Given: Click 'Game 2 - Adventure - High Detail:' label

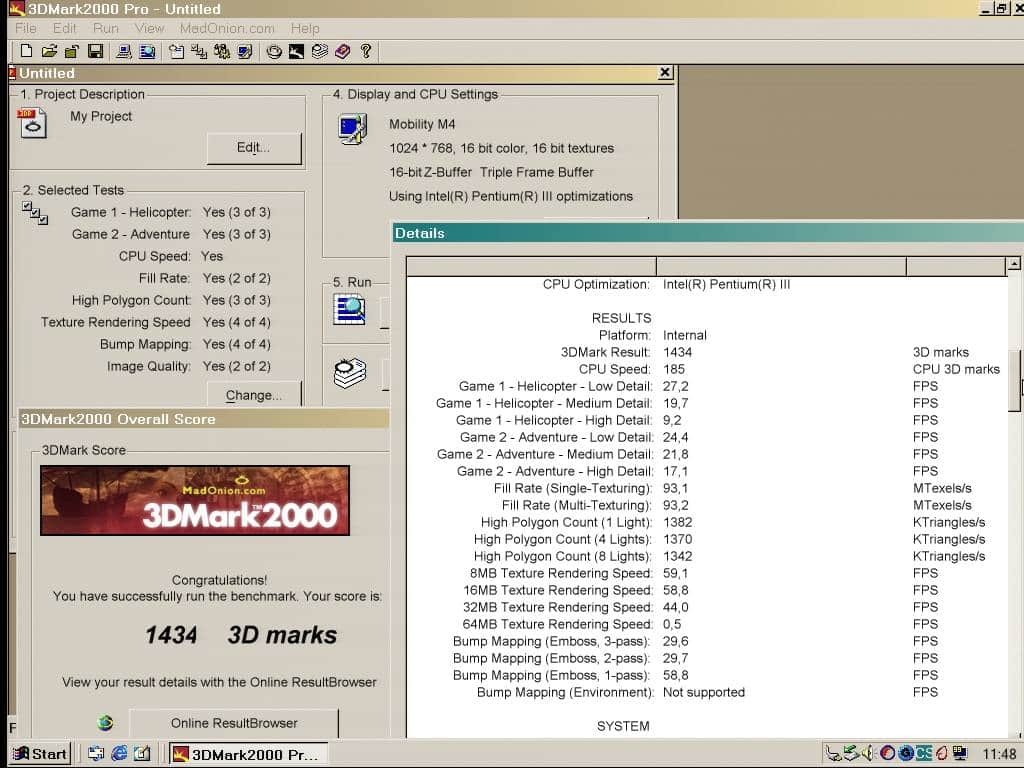Looking at the screenshot, I should [x=554, y=471].
